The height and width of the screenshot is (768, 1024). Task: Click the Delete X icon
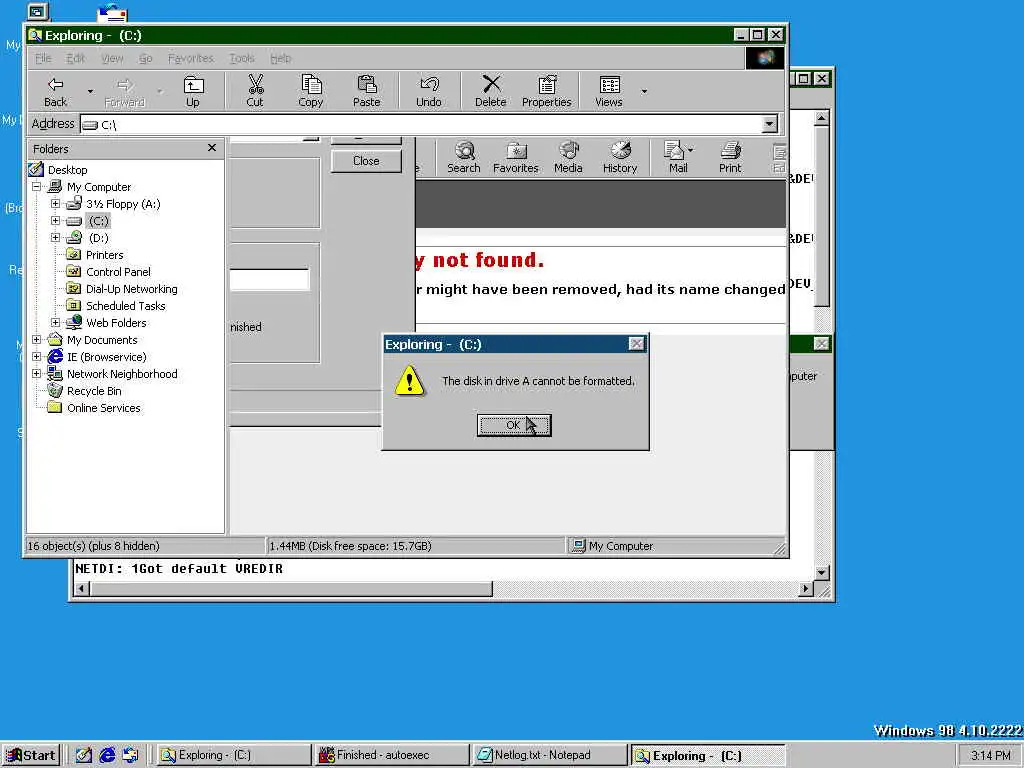coord(490,91)
